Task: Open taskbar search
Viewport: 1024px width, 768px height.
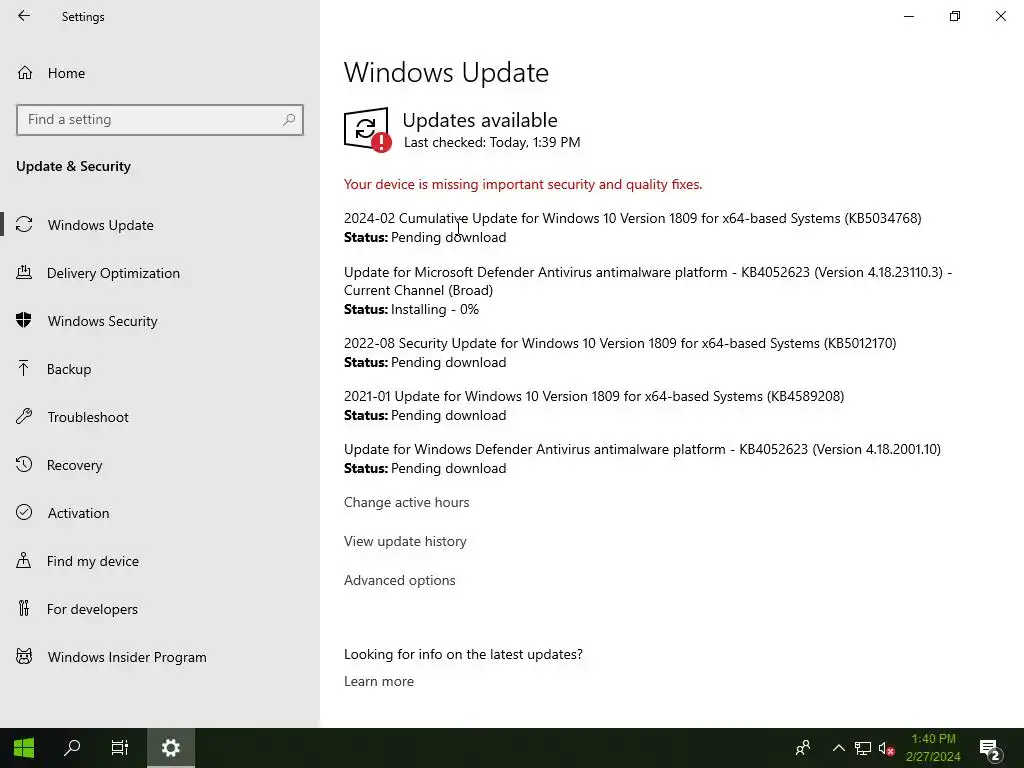Action: pos(72,748)
